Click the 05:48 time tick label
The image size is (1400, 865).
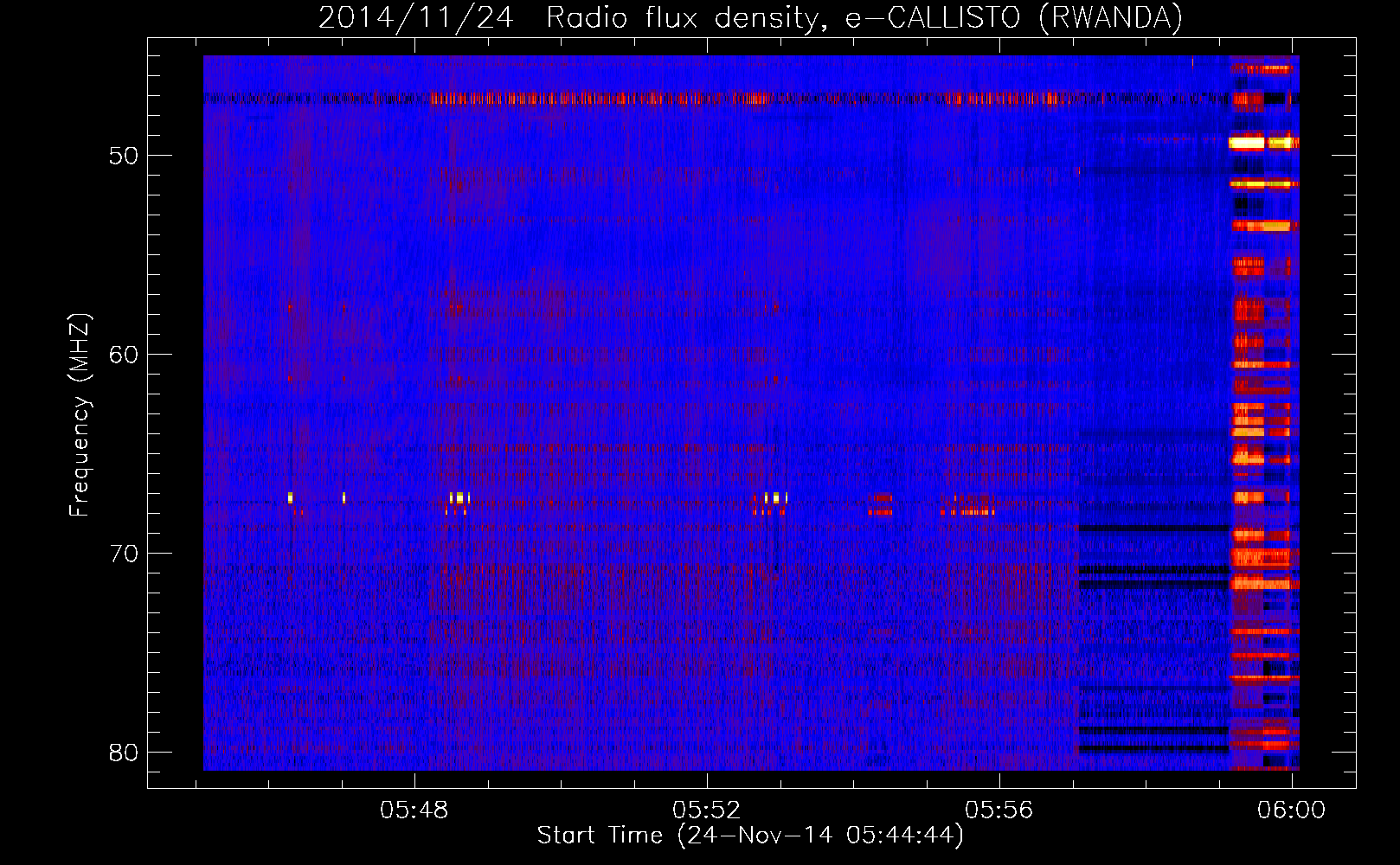point(415,811)
